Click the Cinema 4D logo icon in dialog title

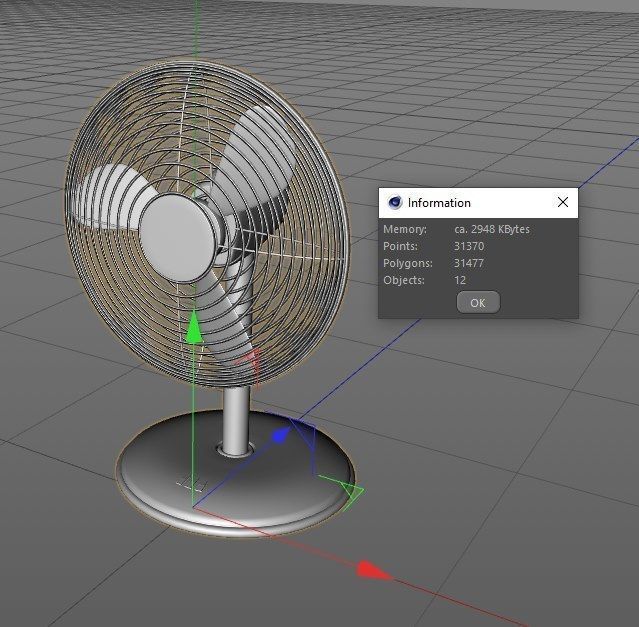[x=394, y=202]
